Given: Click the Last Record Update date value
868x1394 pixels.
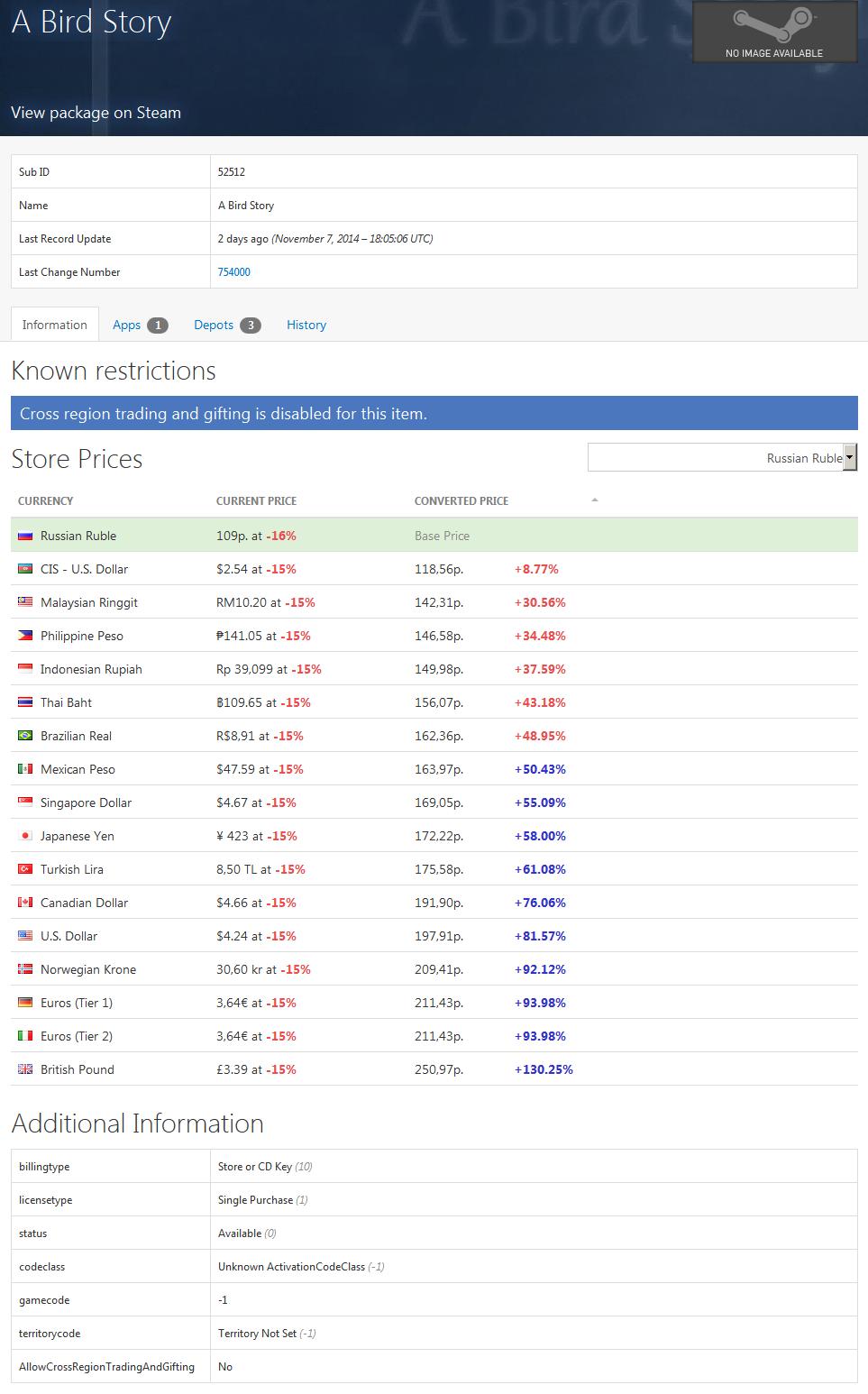Looking at the screenshot, I should [325, 239].
